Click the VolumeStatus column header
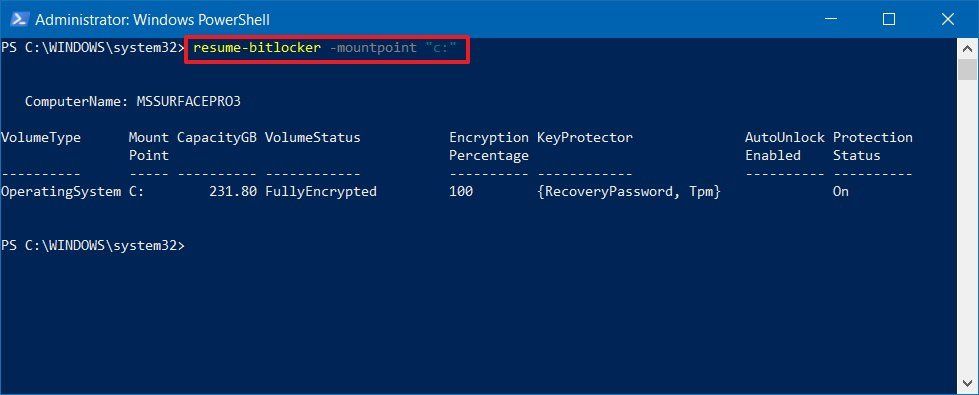This screenshot has height=395, width=979. [x=312, y=137]
